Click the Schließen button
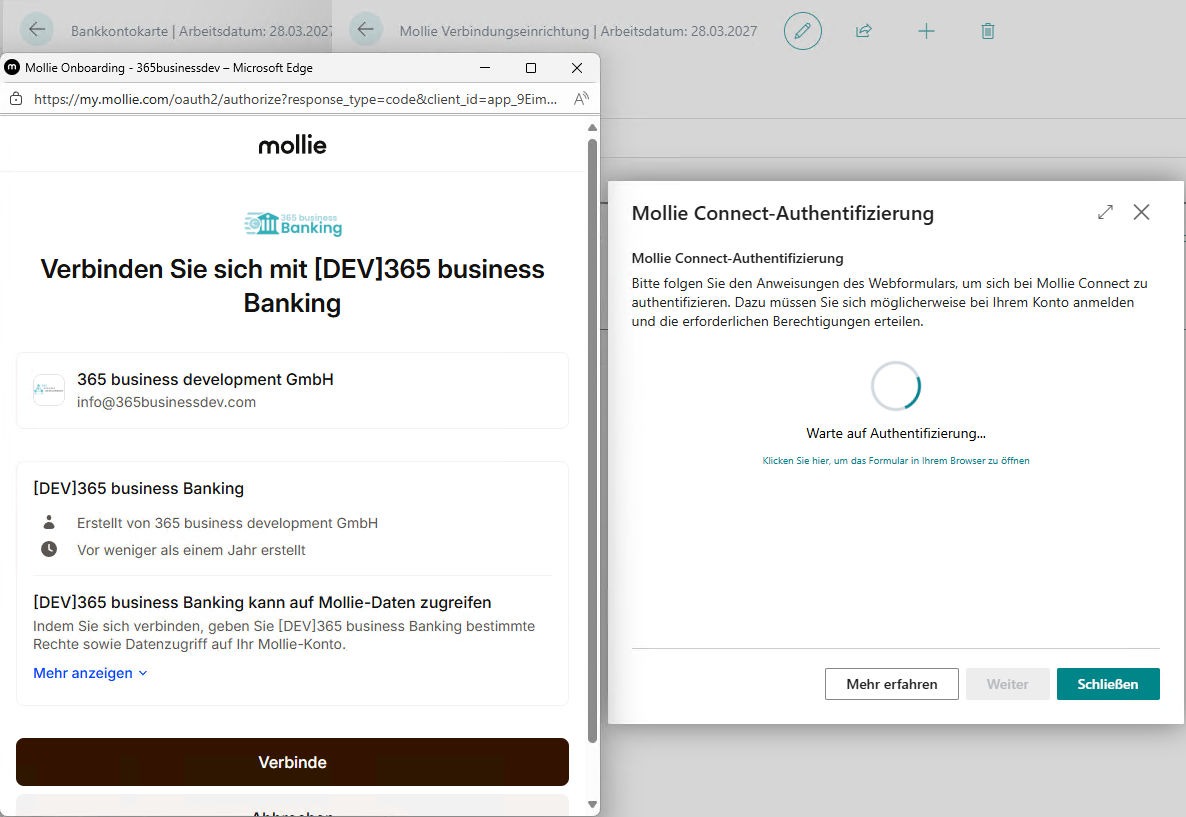This screenshot has width=1186, height=817. coord(1107,684)
